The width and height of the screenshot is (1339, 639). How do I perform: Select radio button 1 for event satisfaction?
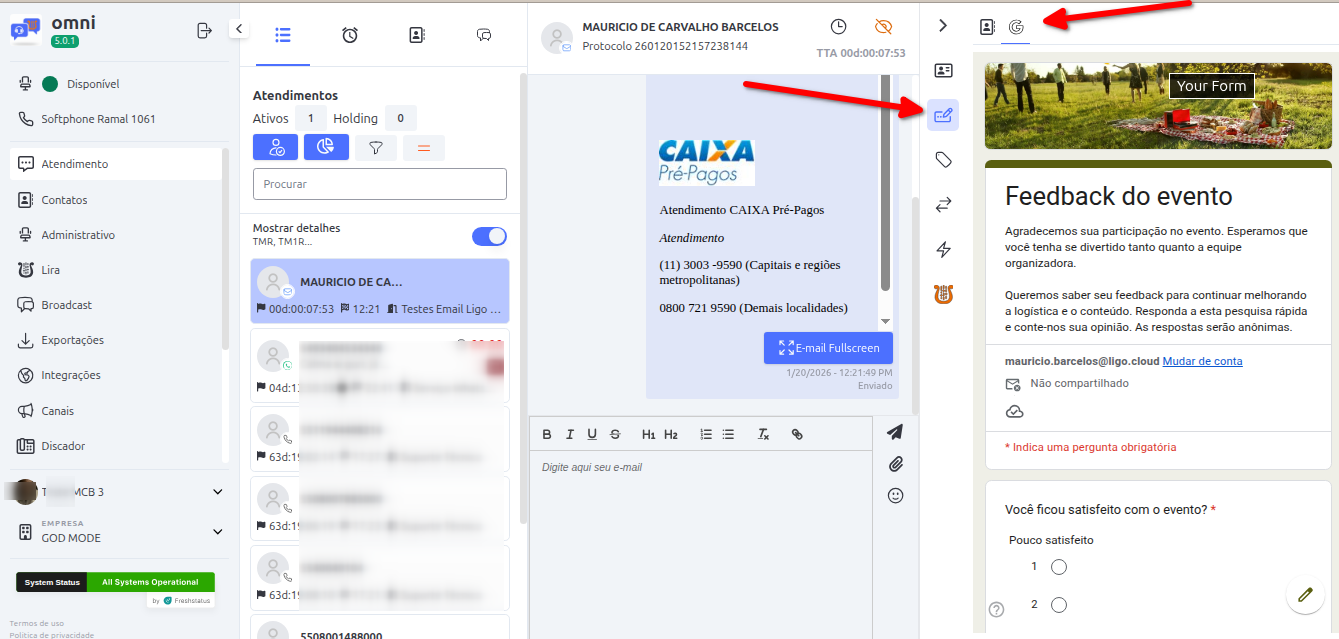1059,566
